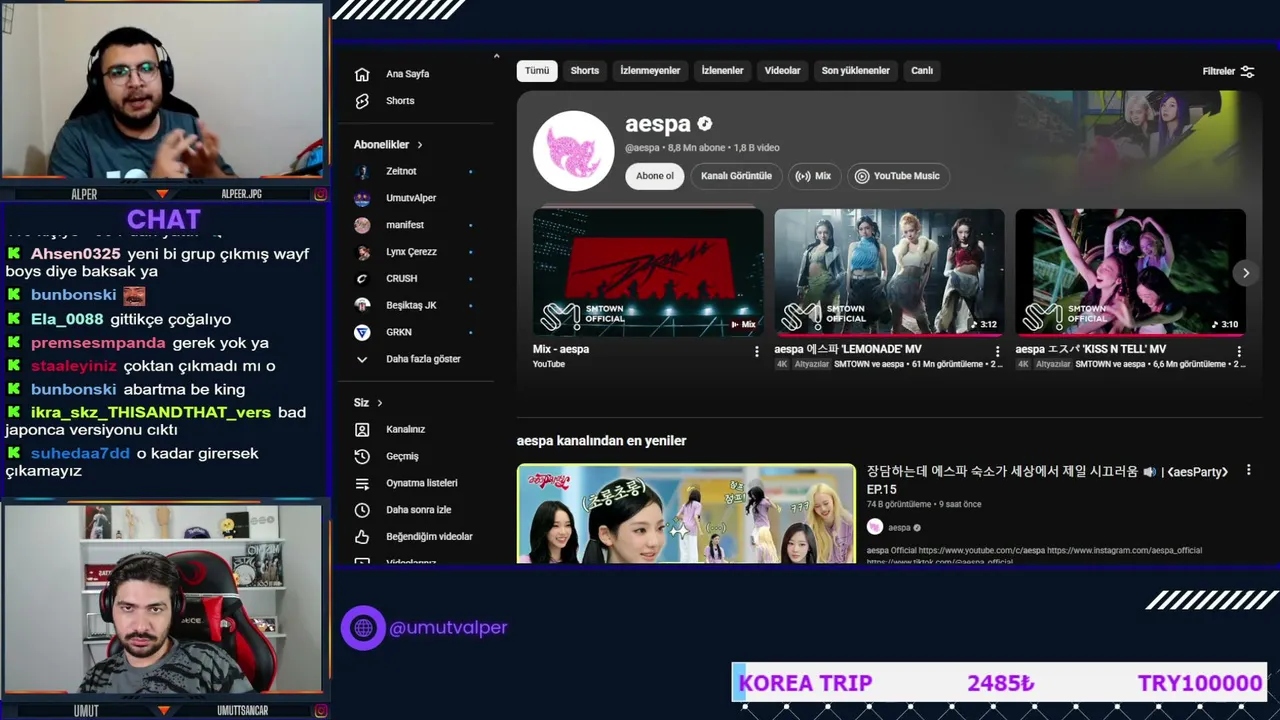Play the aesParty EP.15 video thumbnail
The height and width of the screenshot is (720, 1280).
[x=686, y=514]
